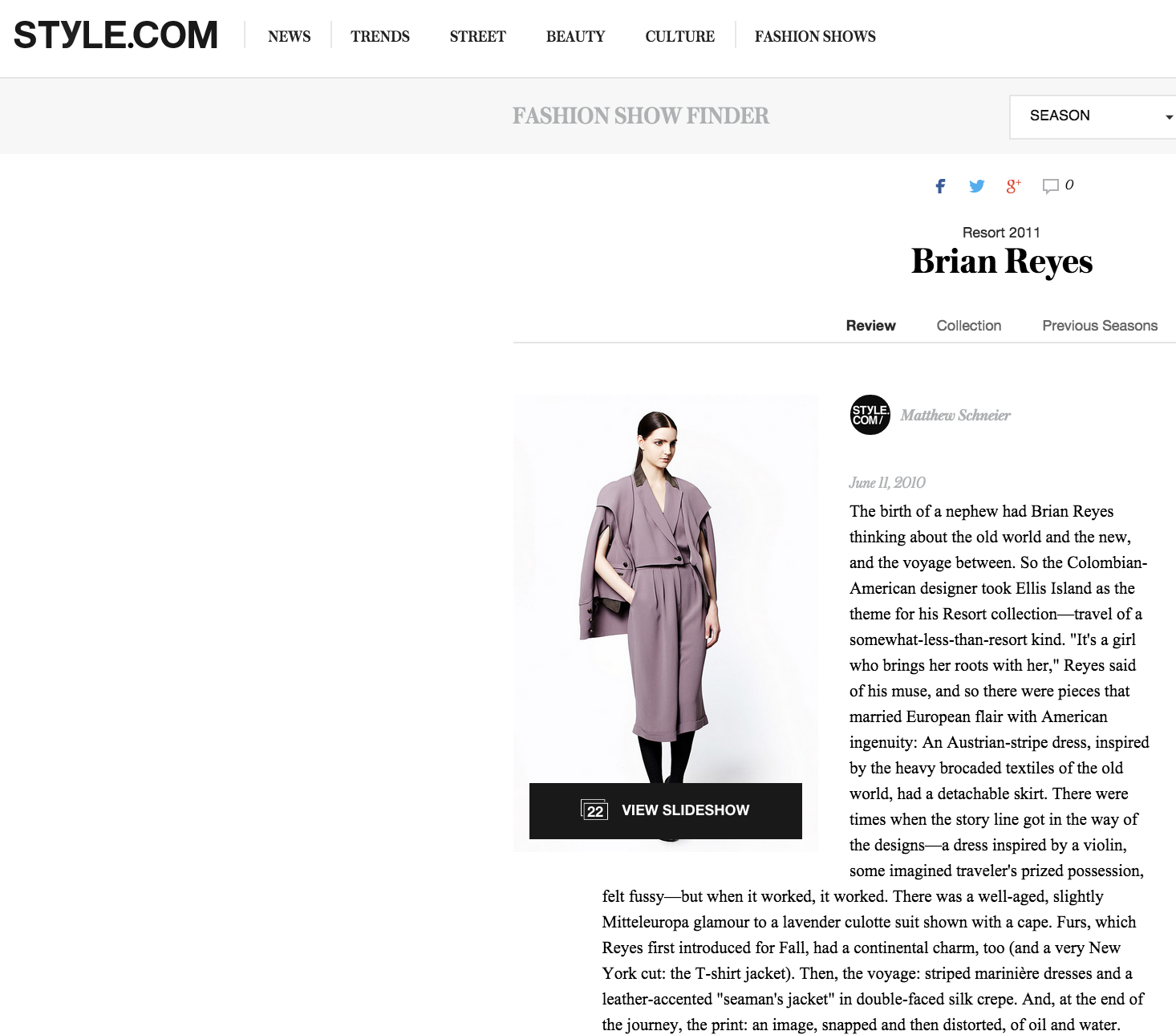Viewport: 1176px width, 1035px height.
Task: Go to the STREET section
Action: 478,36
